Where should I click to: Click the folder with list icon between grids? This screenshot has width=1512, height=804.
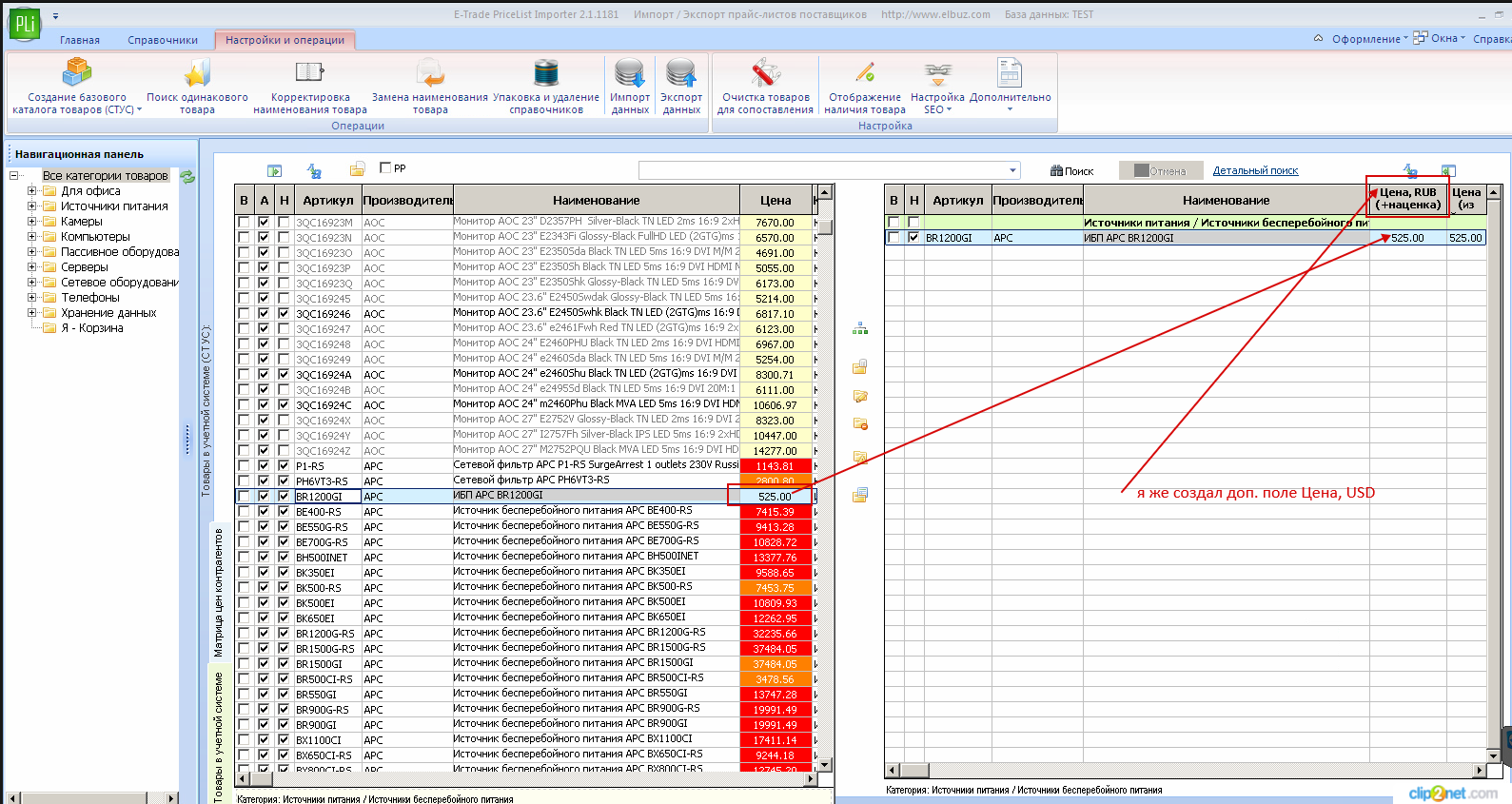[860, 495]
